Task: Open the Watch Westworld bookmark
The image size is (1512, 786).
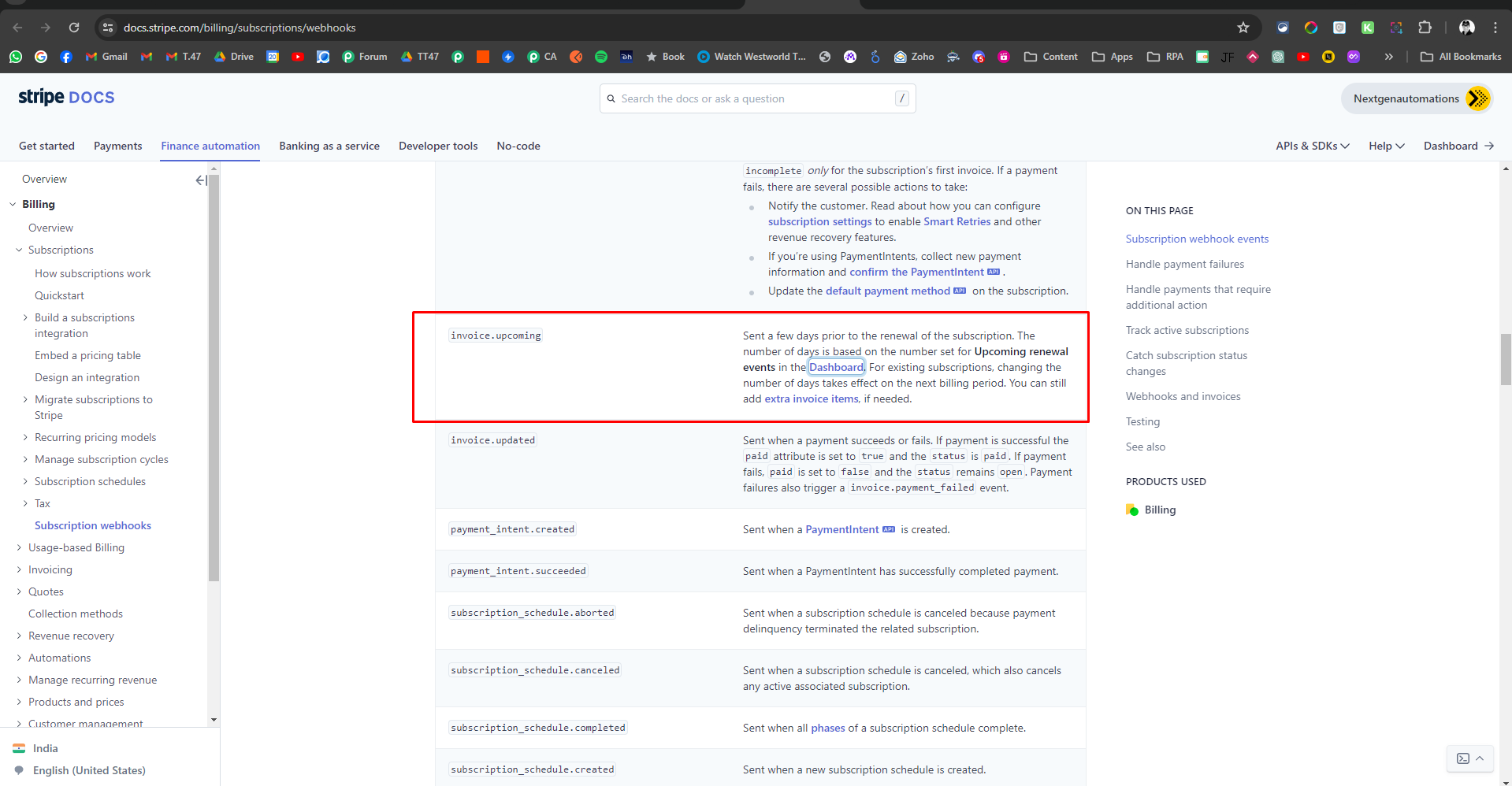Action: pos(752,57)
